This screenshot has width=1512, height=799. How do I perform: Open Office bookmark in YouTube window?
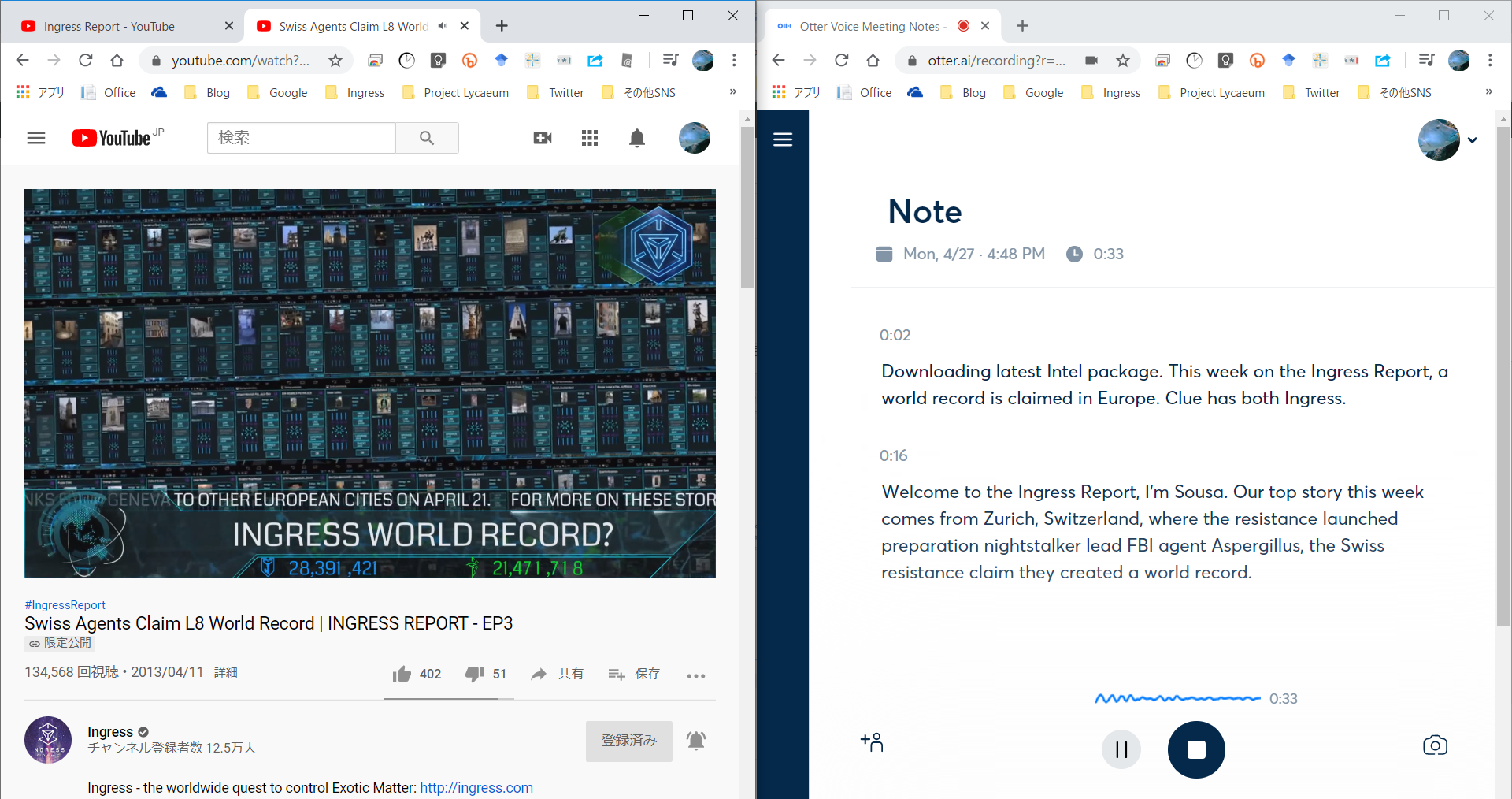tap(109, 92)
